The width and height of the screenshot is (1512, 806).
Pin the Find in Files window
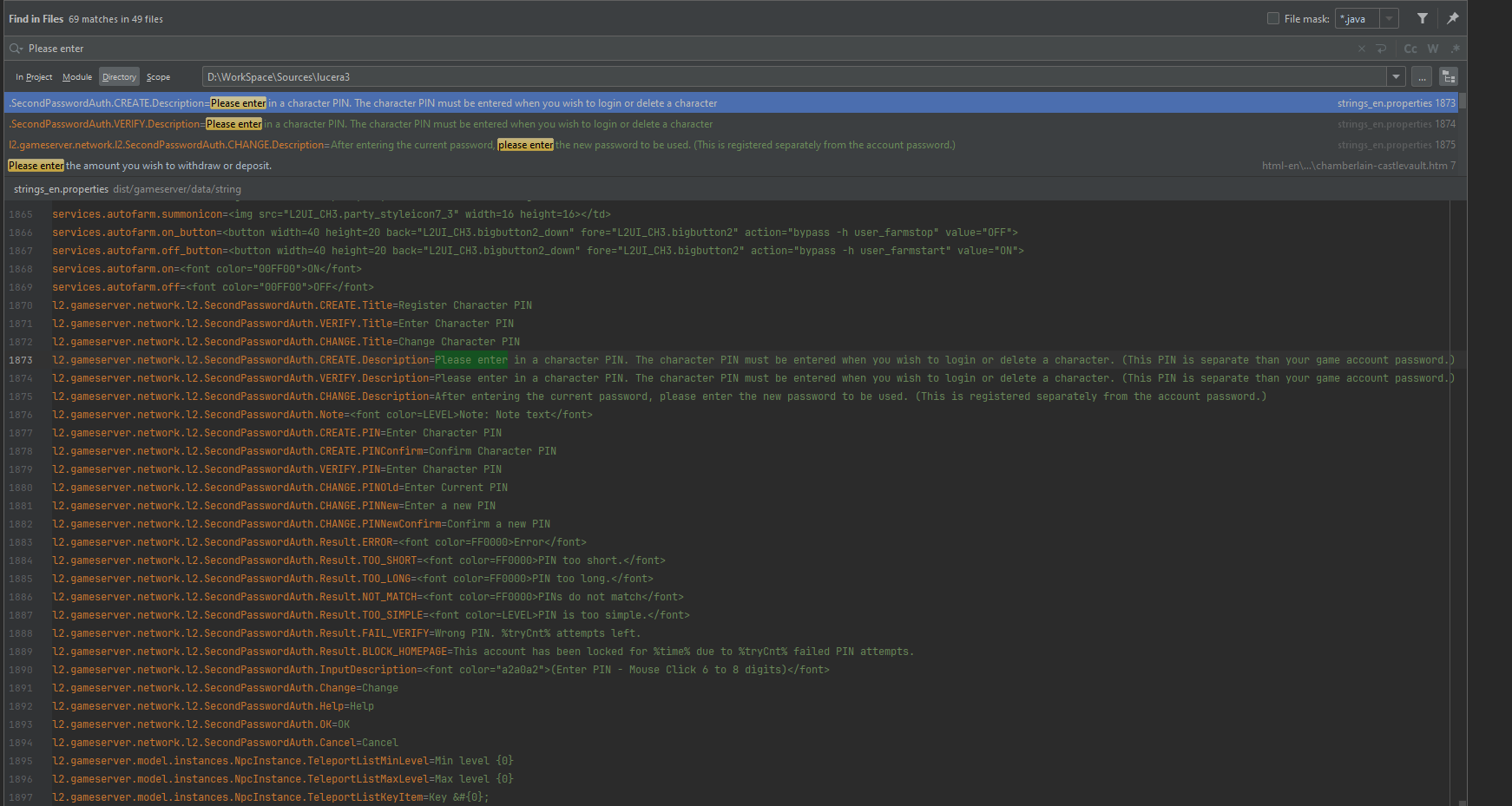[1452, 18]
